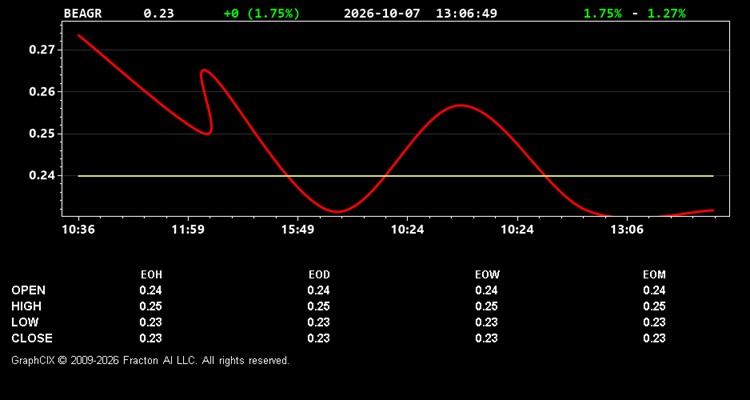Viewport: 750px width, 400px height.
Task: Select the CLOSE row label
Action: 32,338
